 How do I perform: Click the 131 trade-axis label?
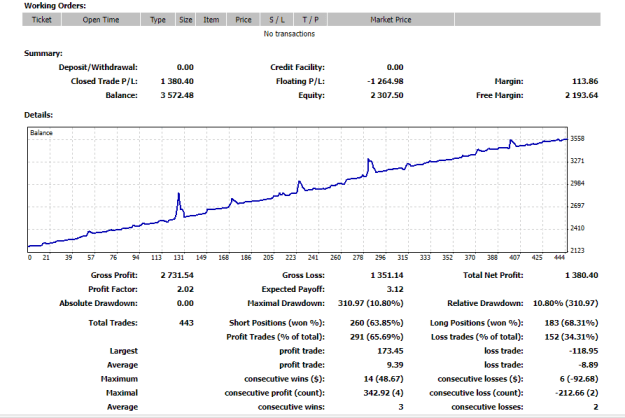(179, 258)
